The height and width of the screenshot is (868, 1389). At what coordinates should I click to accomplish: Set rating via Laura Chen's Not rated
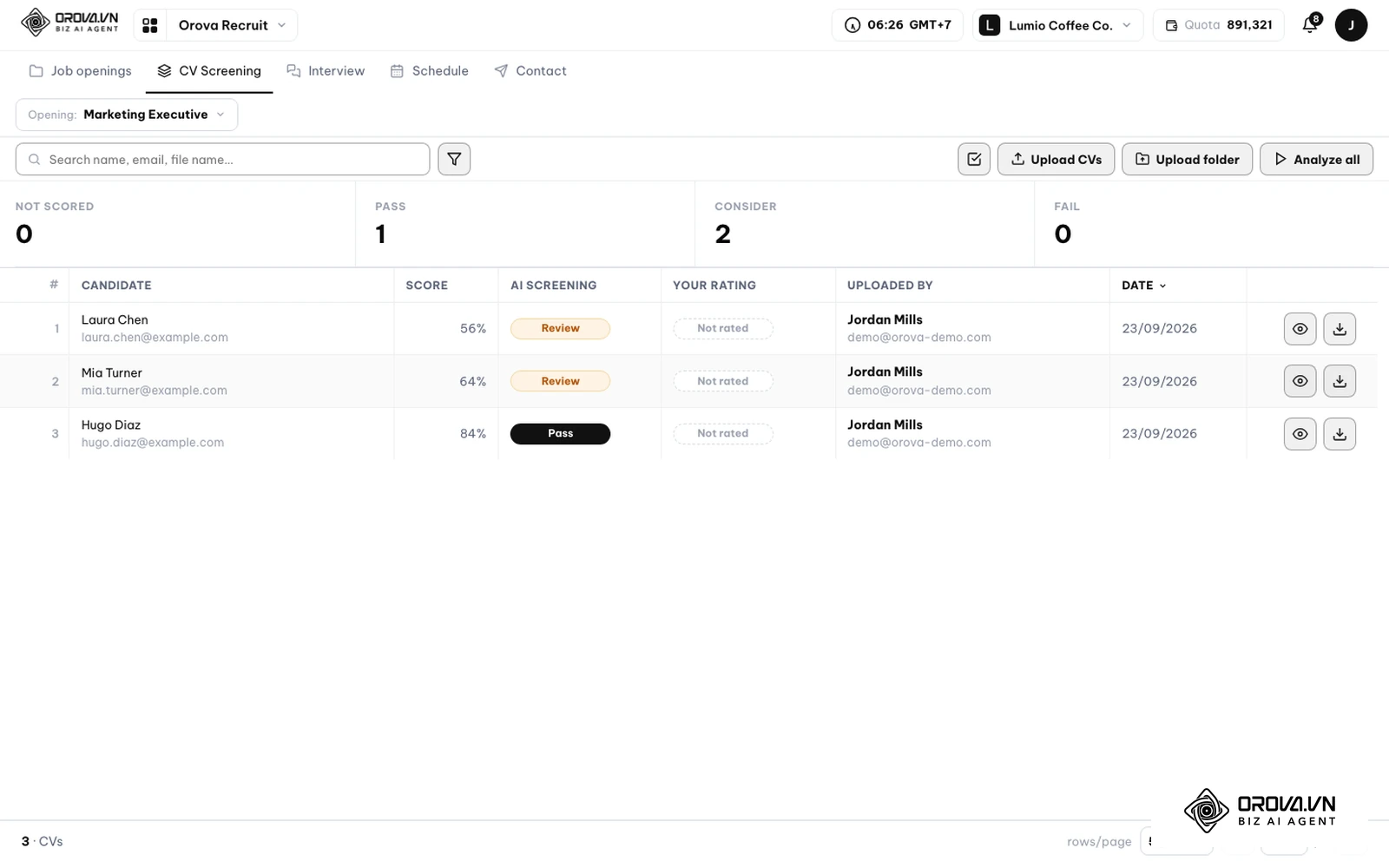click(722, 329)
